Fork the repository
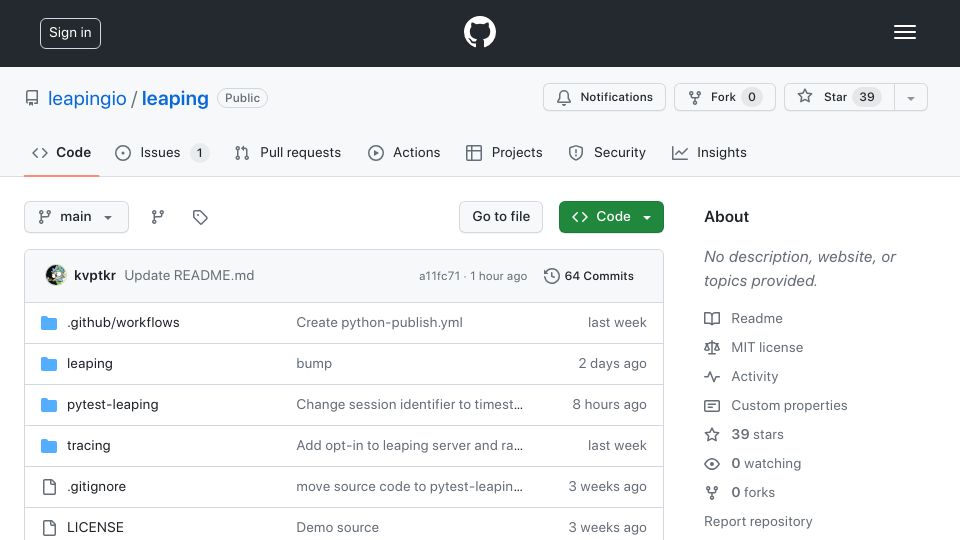The height and width of the screenshot is (540, 960). coord(725,97)
